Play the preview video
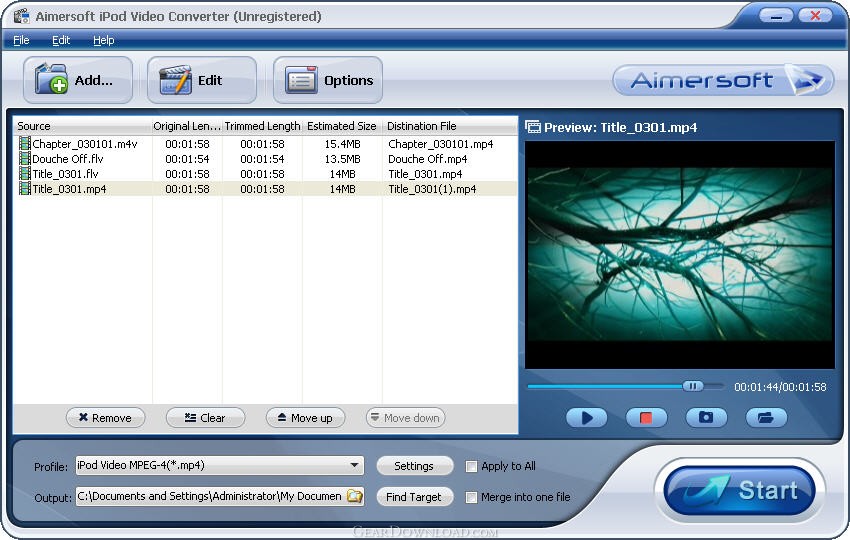Screen dimensions: 850x540 pos(587,417)
